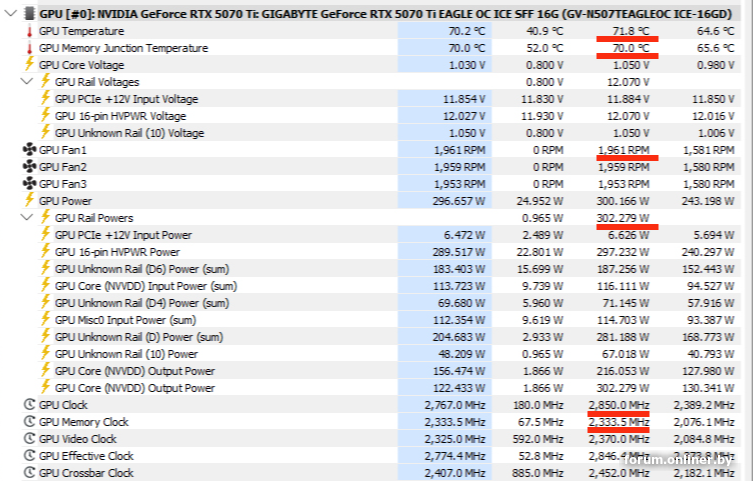Click GPU Temperature maximum value 71.8 °C

[628, 31]
